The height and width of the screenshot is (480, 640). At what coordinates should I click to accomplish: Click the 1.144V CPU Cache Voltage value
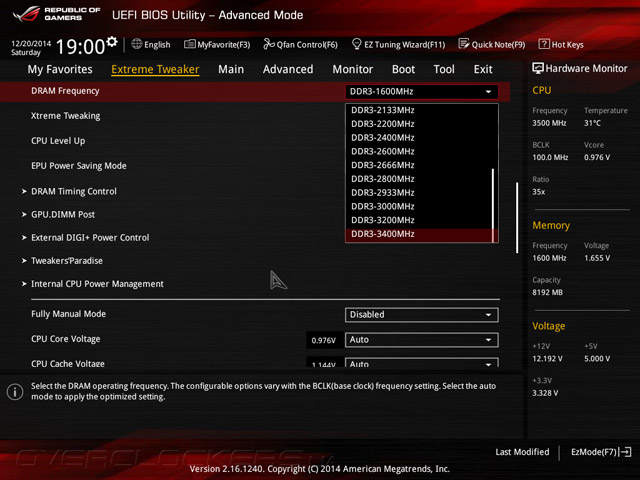(x=324, y=363)
